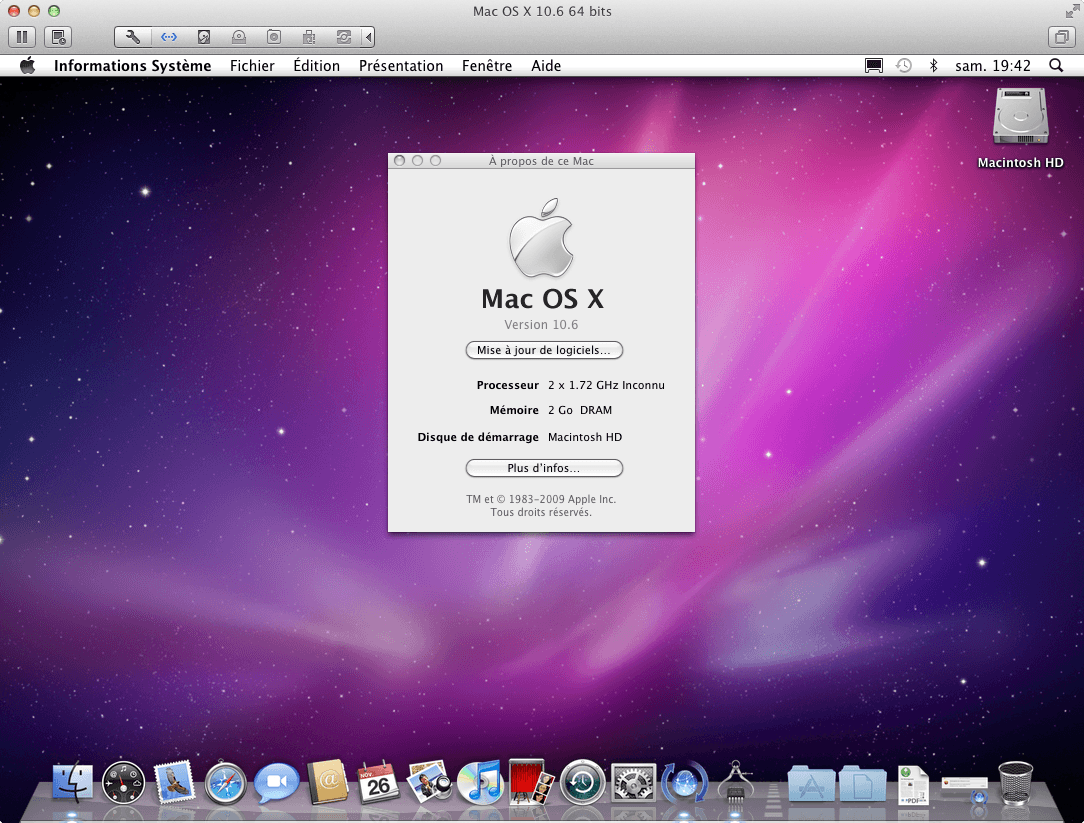The width and height of the screenshot is (1084, 823).
Task: Open Address Book from the Dock
Action: pyautogui.click(x=327, y=782)
